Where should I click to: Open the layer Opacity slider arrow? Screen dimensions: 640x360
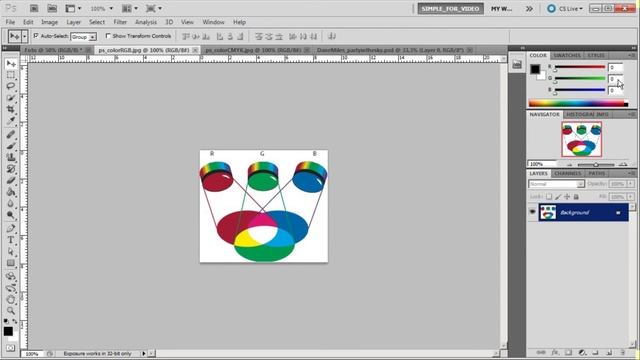630,184
